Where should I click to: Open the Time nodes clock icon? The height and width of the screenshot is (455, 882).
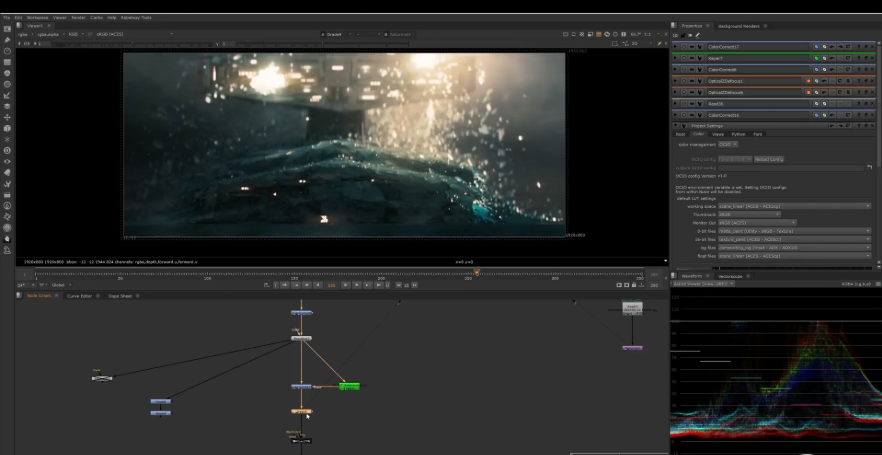[x=8, y=51]
